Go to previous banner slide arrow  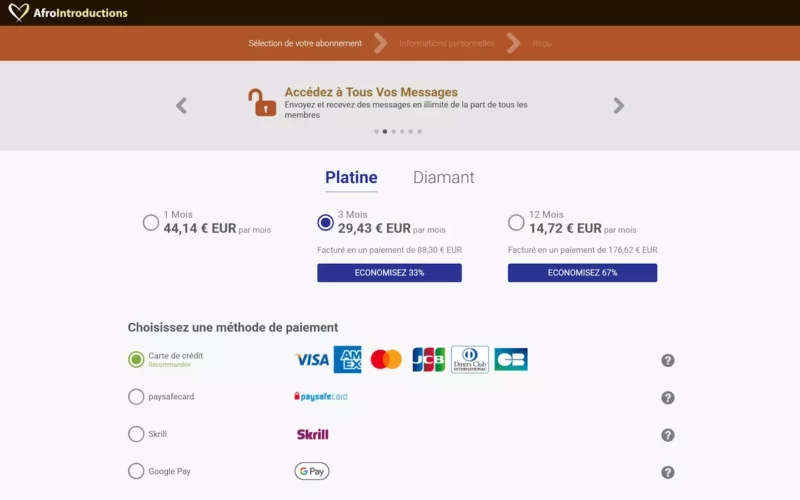coord(181,106)
